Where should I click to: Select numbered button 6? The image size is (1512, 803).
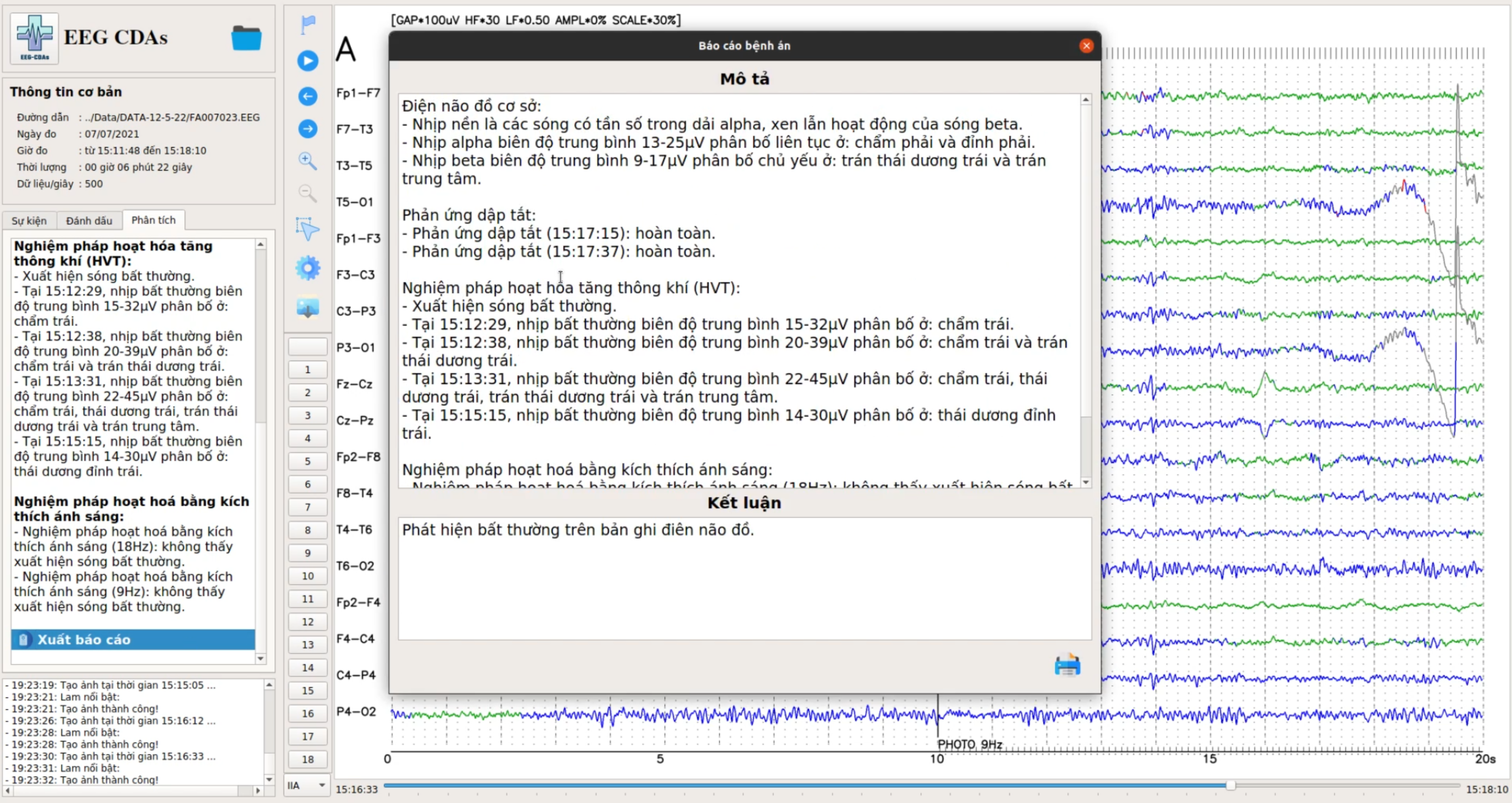(307, 484)
